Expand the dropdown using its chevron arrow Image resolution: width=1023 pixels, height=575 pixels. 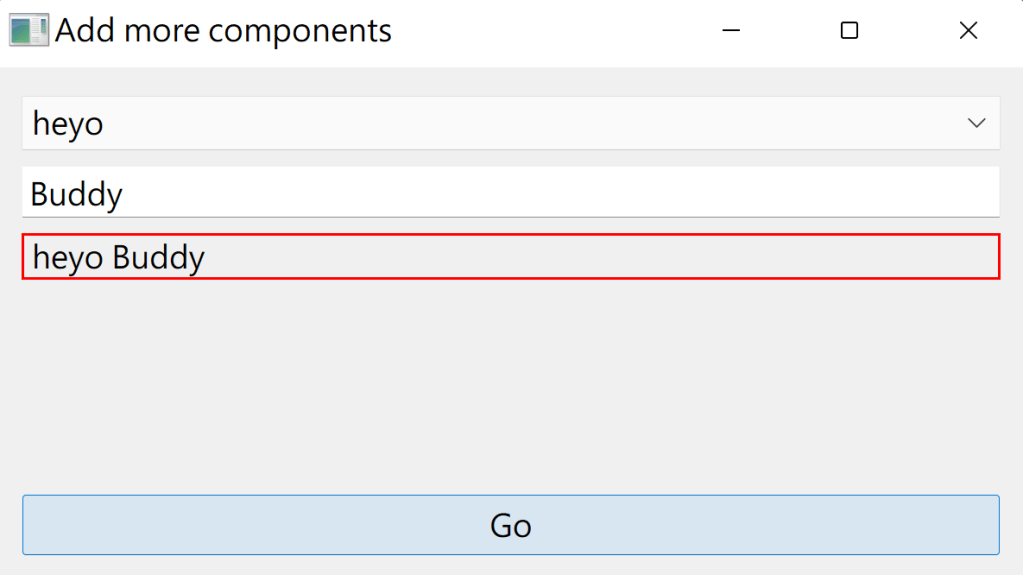pyautogui.click(x=976, y=123)
